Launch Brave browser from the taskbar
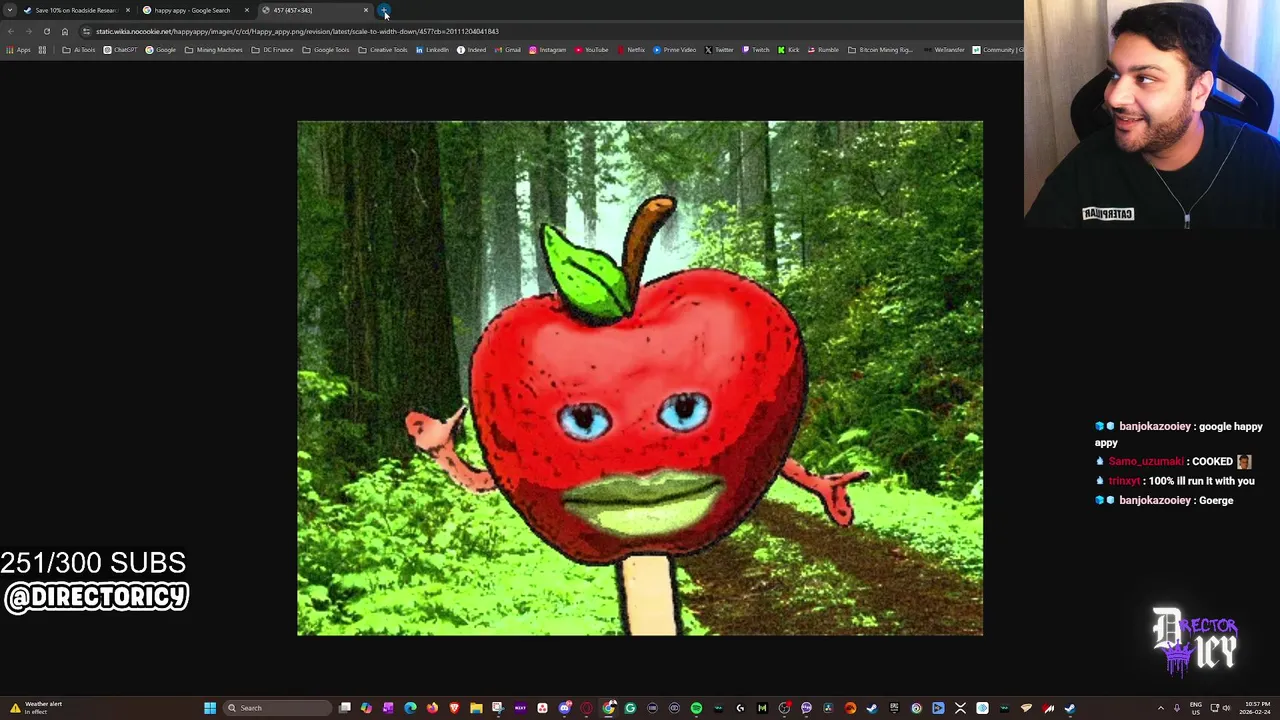 click(454, 708)
